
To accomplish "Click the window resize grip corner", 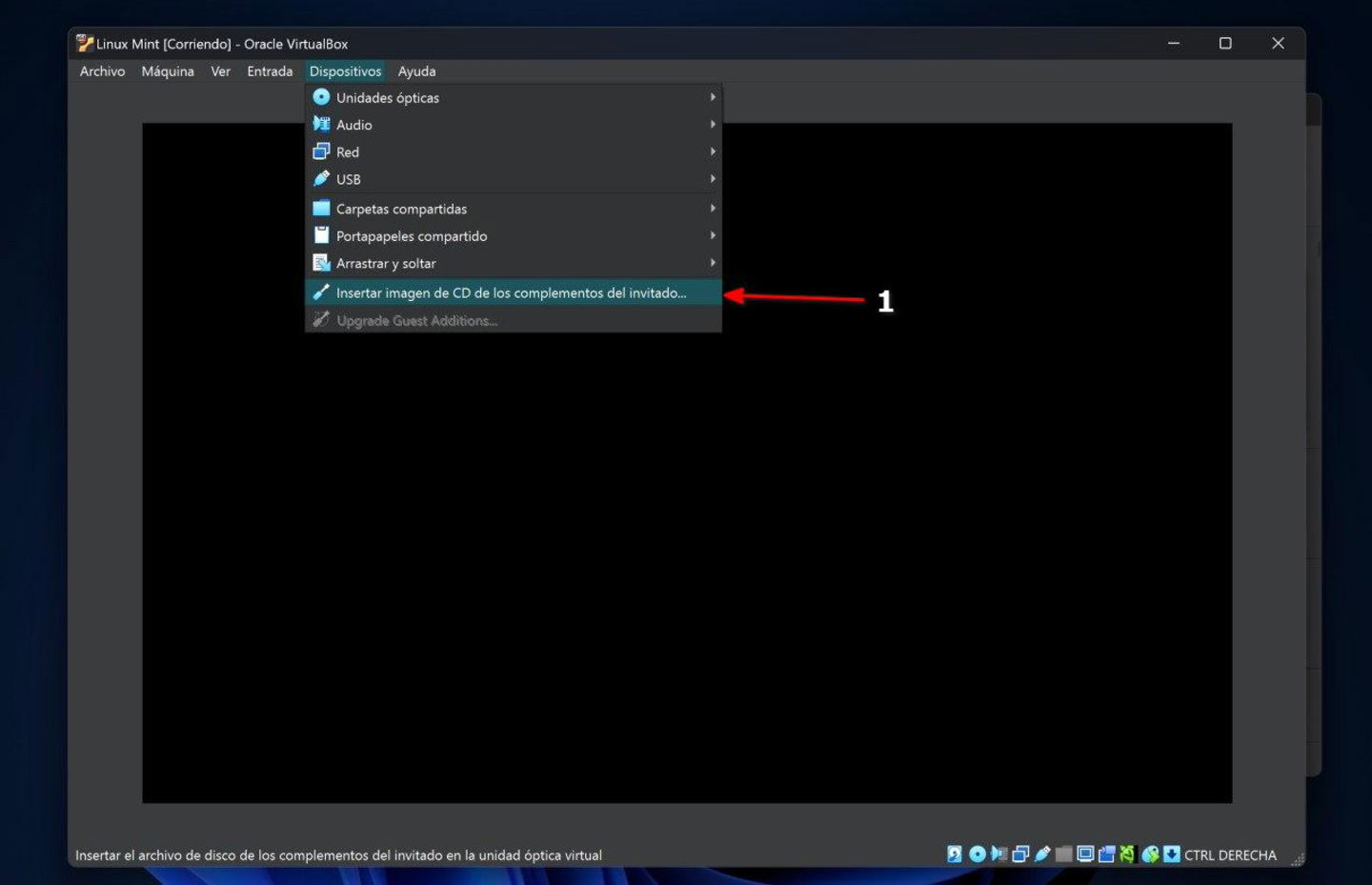I will pos(1298,858).
